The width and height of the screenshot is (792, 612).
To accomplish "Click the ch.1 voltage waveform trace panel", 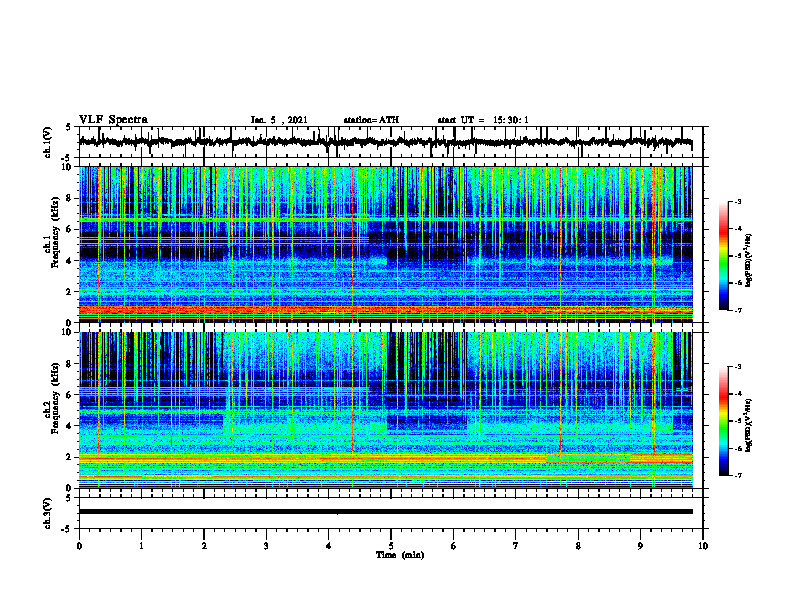I will pyautogui.click(x=390, y=142).
